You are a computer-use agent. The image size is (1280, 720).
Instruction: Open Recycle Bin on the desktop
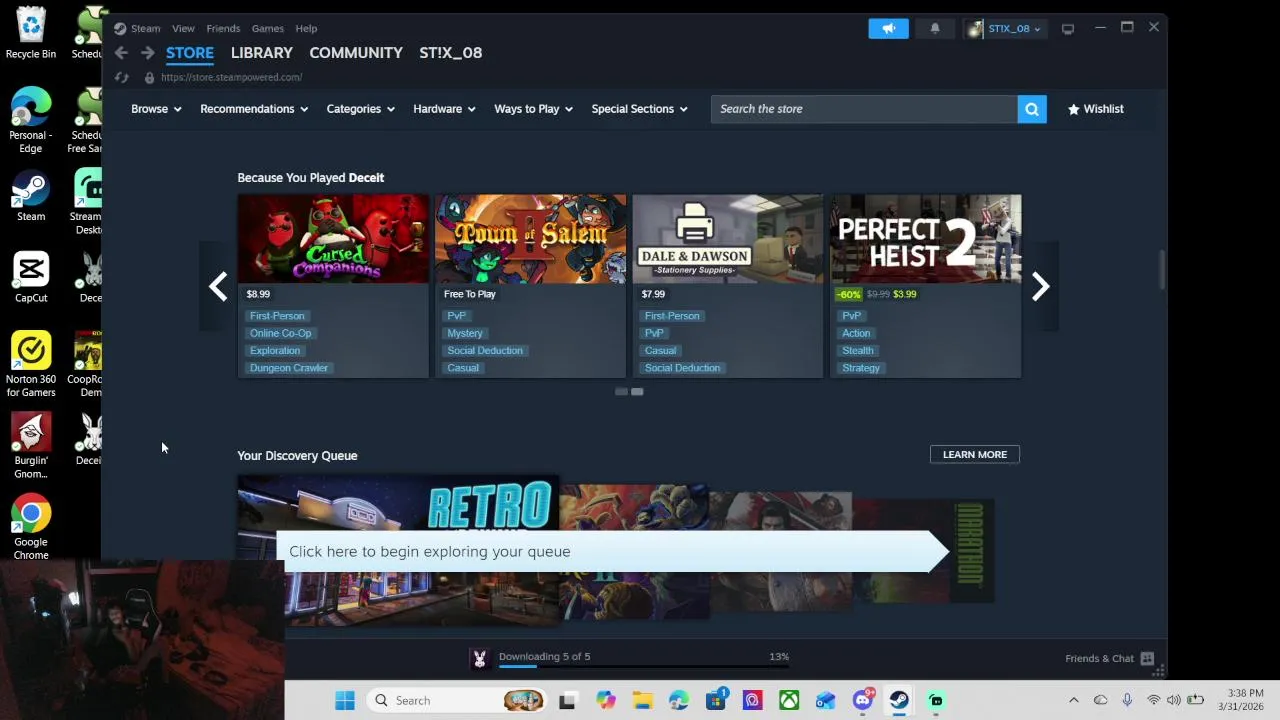31,33
